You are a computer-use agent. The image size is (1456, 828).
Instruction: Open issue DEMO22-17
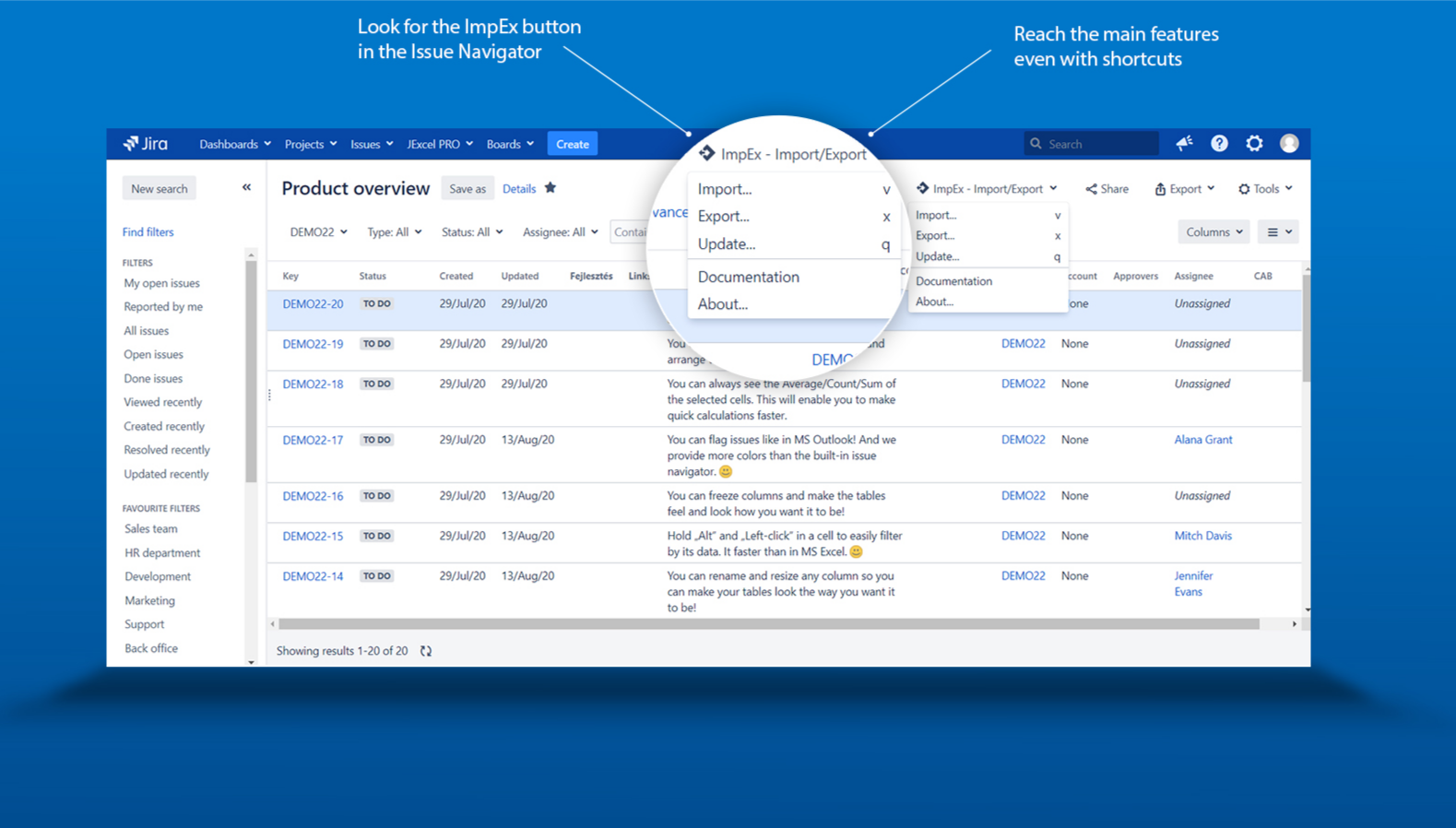pos(313,441)
